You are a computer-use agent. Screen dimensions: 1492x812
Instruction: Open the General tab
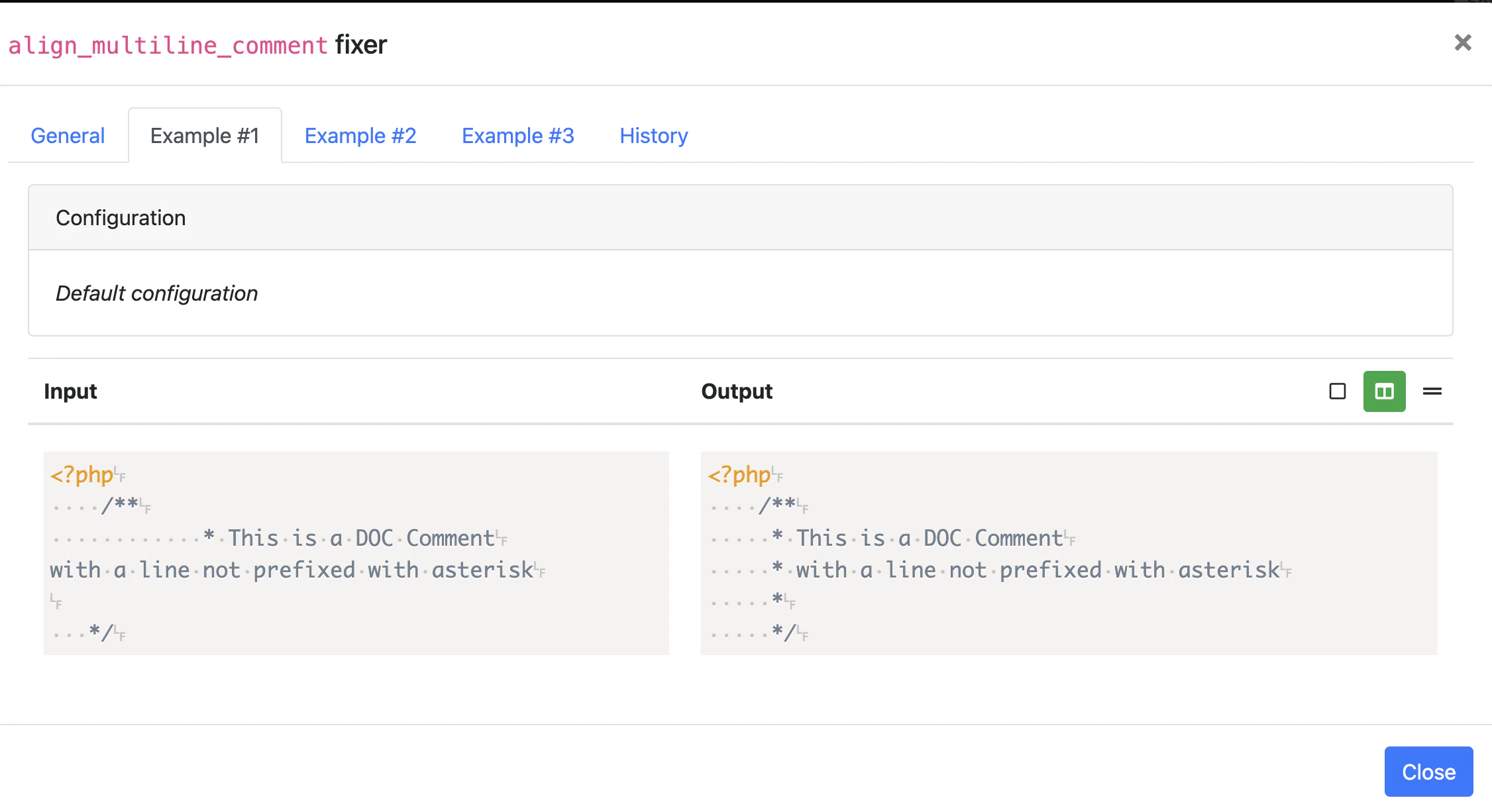(x=68, y=136)
